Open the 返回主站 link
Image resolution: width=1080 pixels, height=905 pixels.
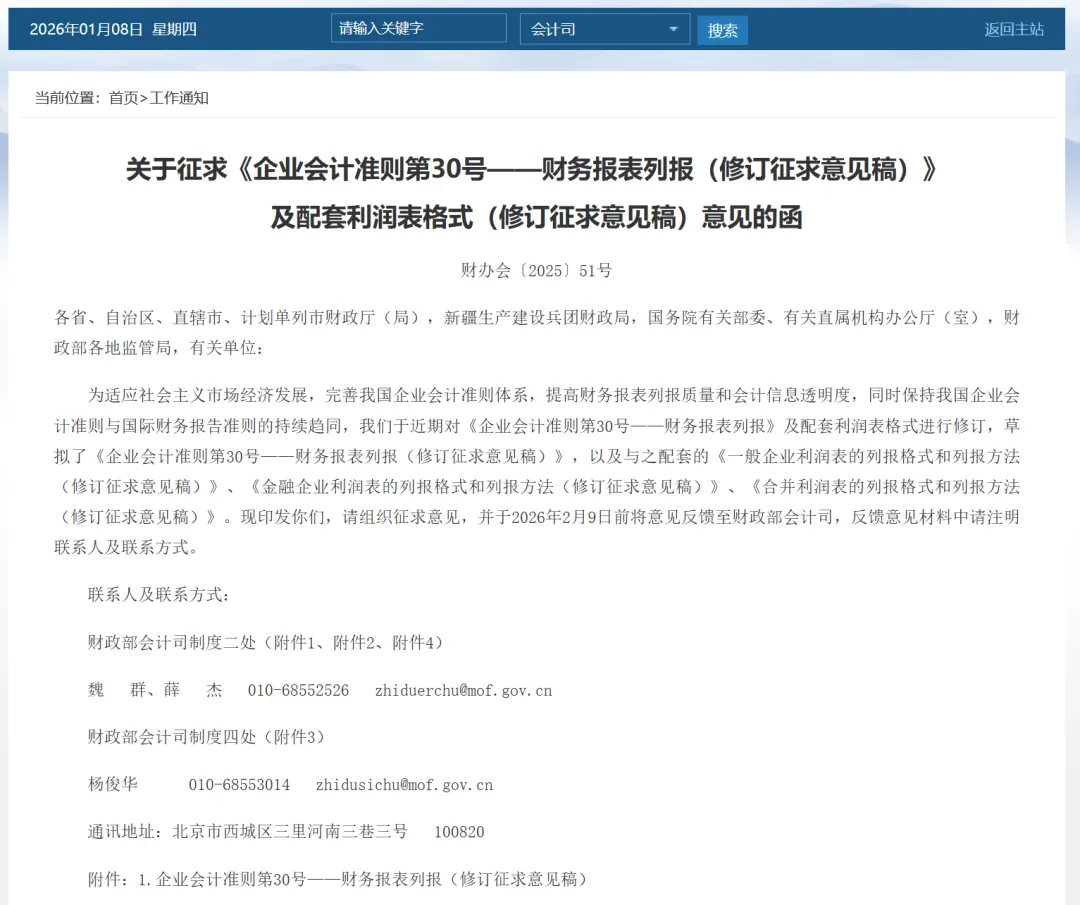(1014, 29)
